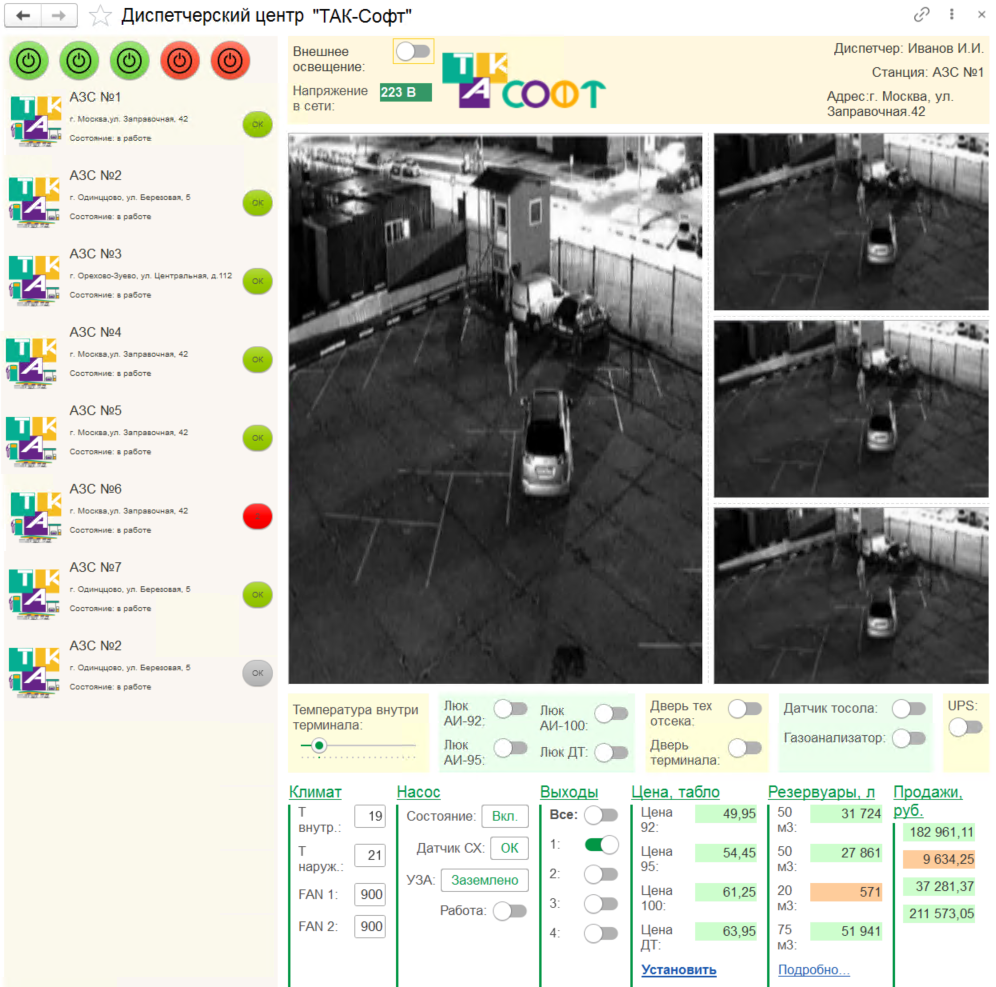Screen dimensions: 996x987
Task: Toggle the Люк АИ-100 switch
Action: [612, 713]
